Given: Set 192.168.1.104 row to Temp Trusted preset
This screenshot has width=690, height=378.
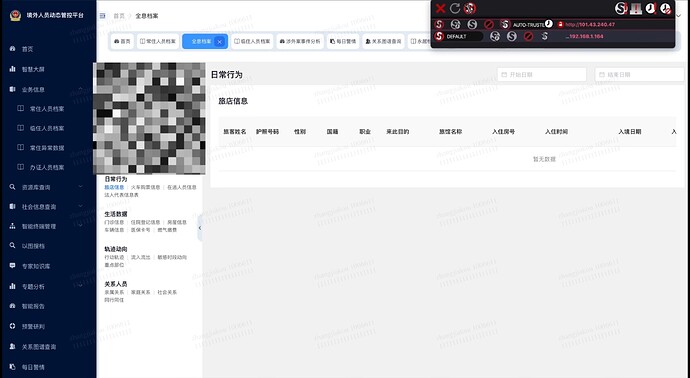Looking at the screenshot, I should click(x=495, y=37).
